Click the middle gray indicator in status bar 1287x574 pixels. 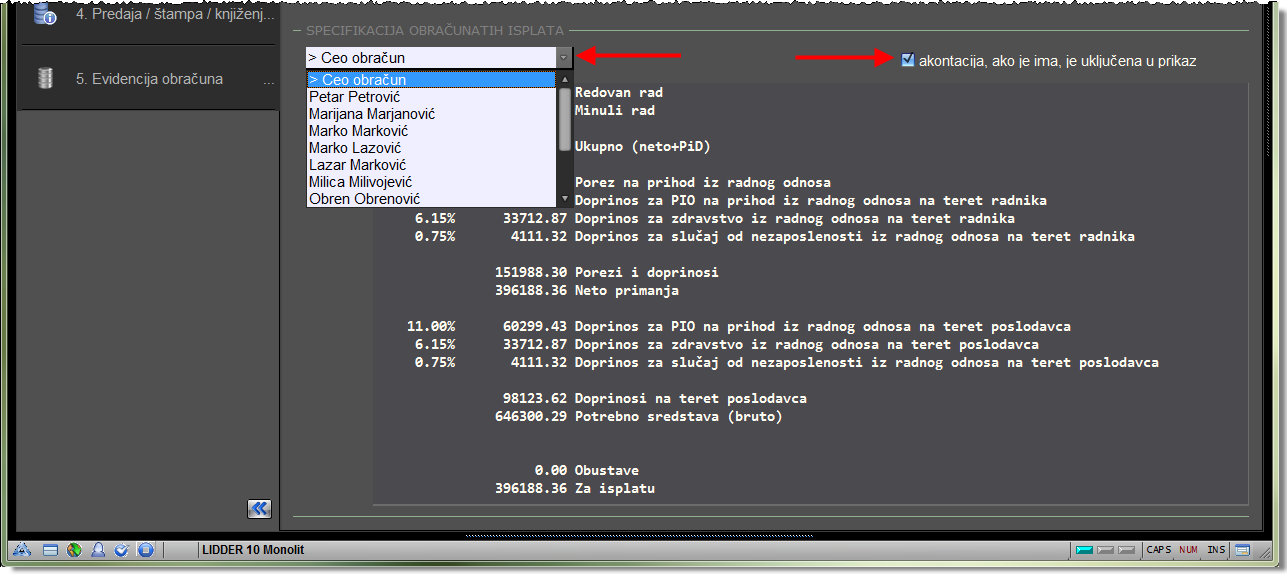[1105, 549]
